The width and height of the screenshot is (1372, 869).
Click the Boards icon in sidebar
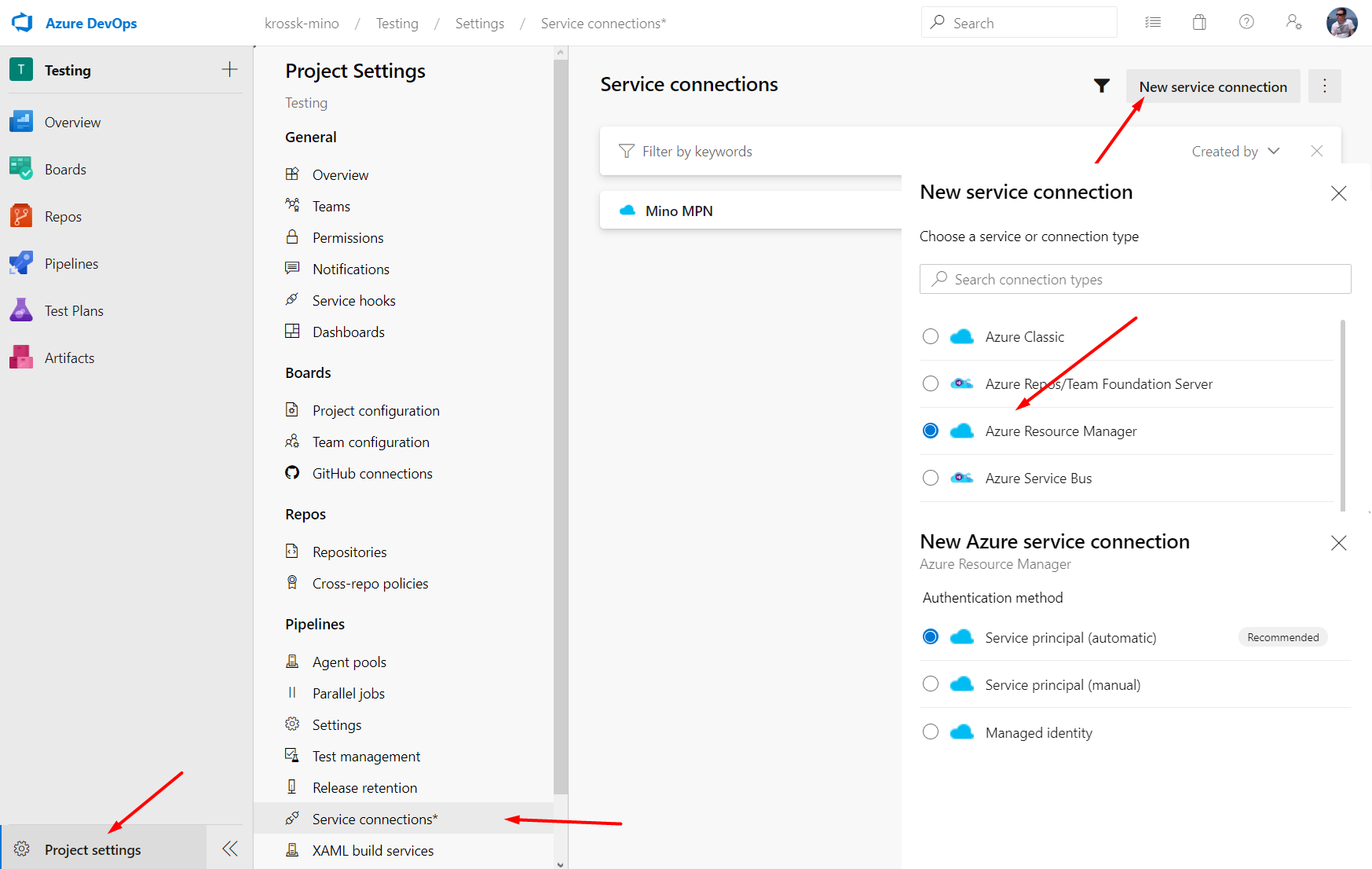(21, 169)
